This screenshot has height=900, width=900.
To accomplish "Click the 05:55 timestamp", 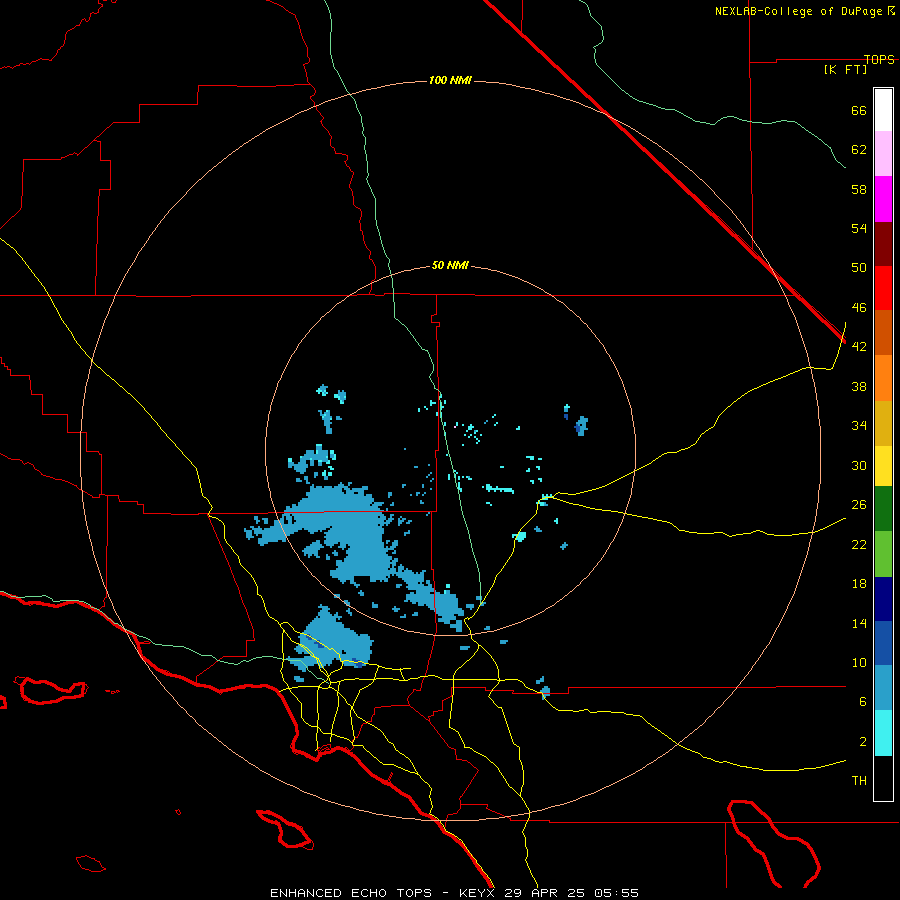I will pyautogui.click(x=616, y=893).
